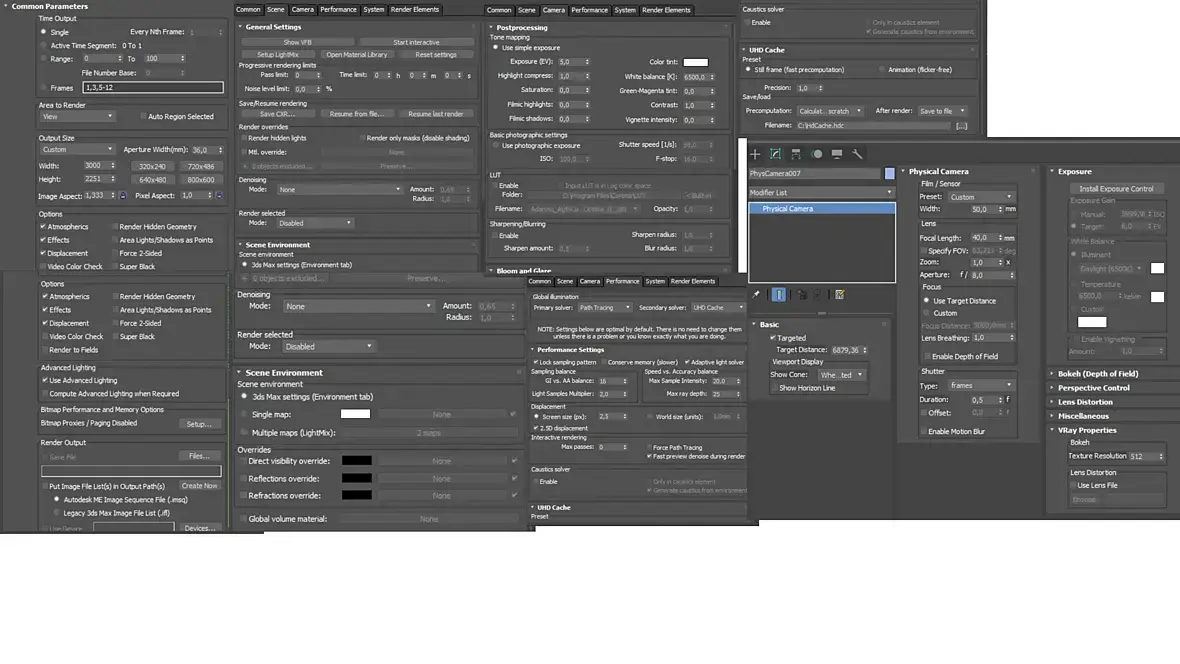1180x664 pixels.
Task: Open the Create tab plus icon in command panel
Action: (x=755, y=154)
